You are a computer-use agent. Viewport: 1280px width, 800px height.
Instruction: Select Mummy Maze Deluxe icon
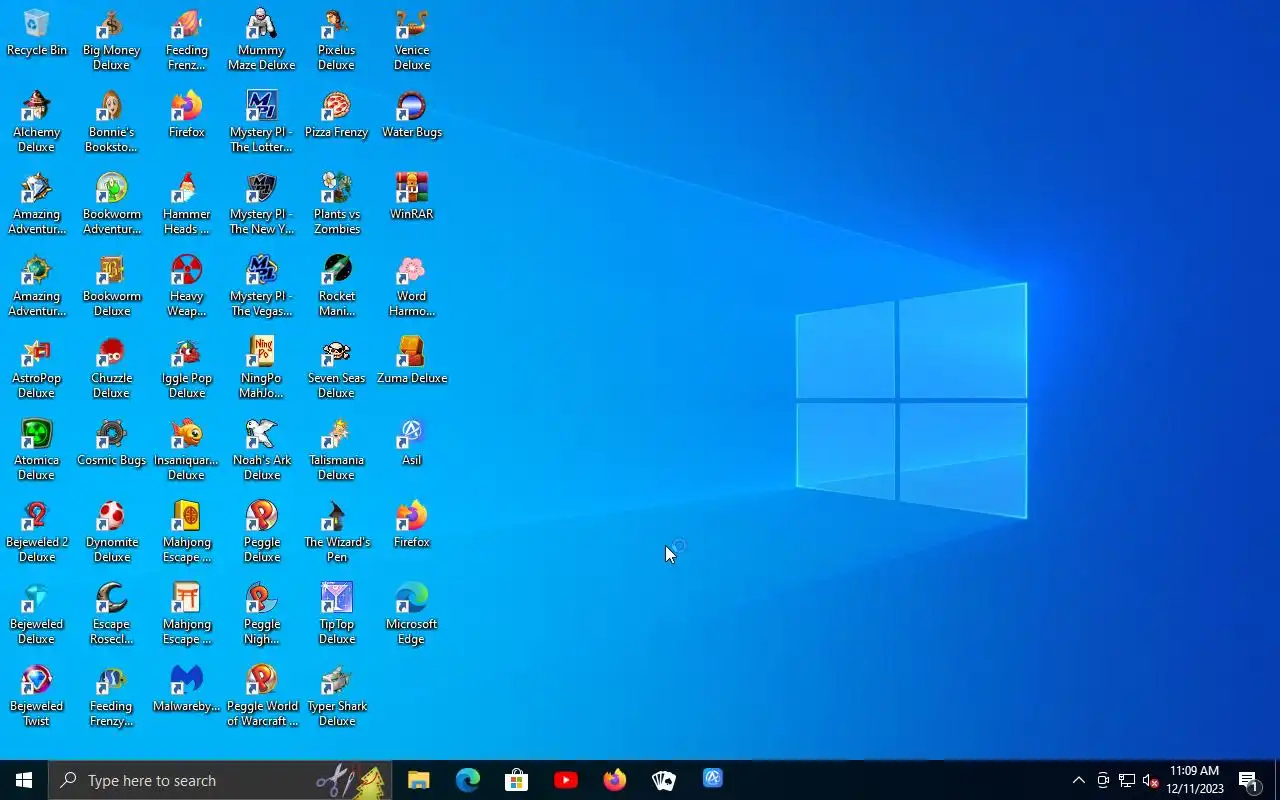(x=262, y=40)
